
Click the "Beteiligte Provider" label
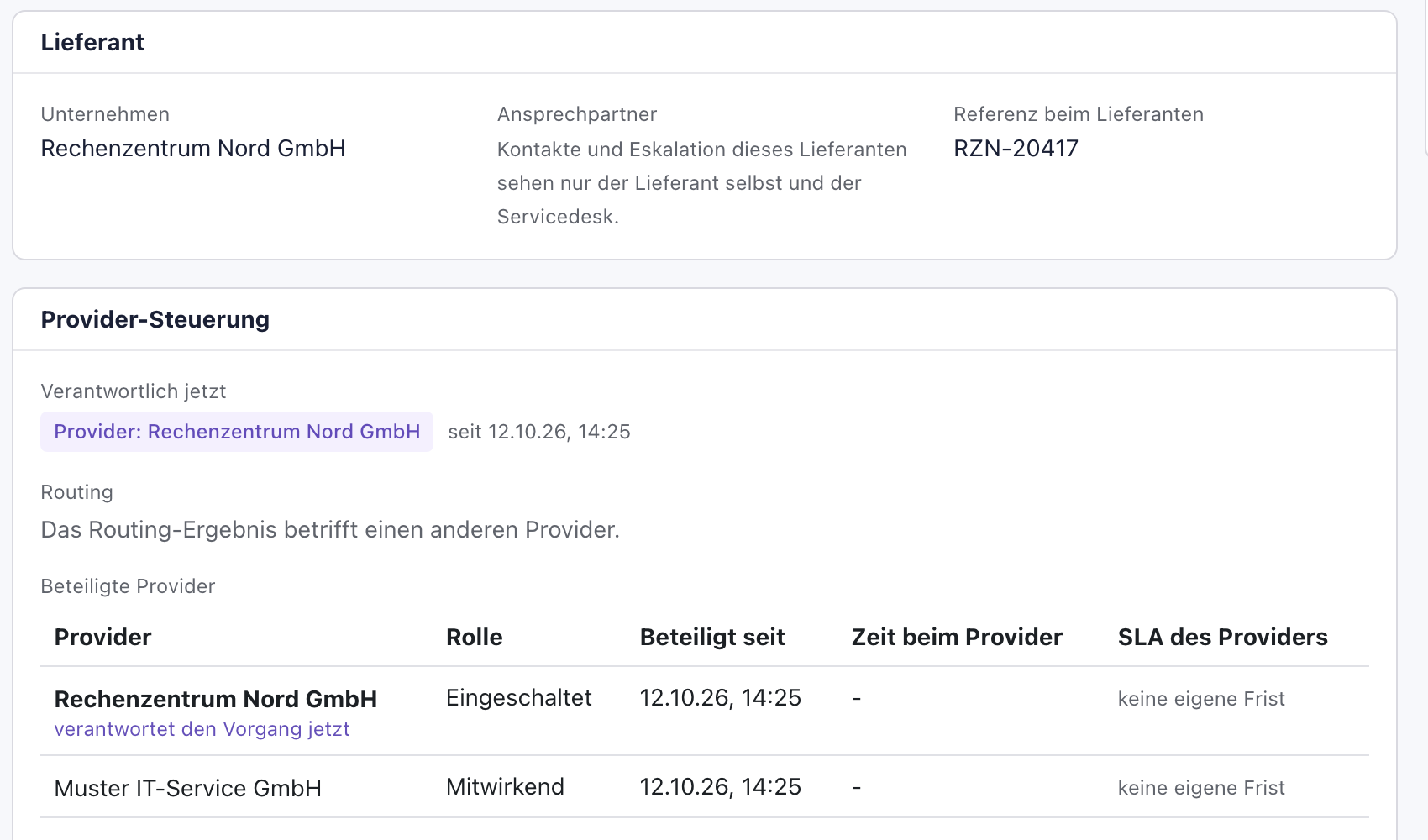click(x=129, y=586)
